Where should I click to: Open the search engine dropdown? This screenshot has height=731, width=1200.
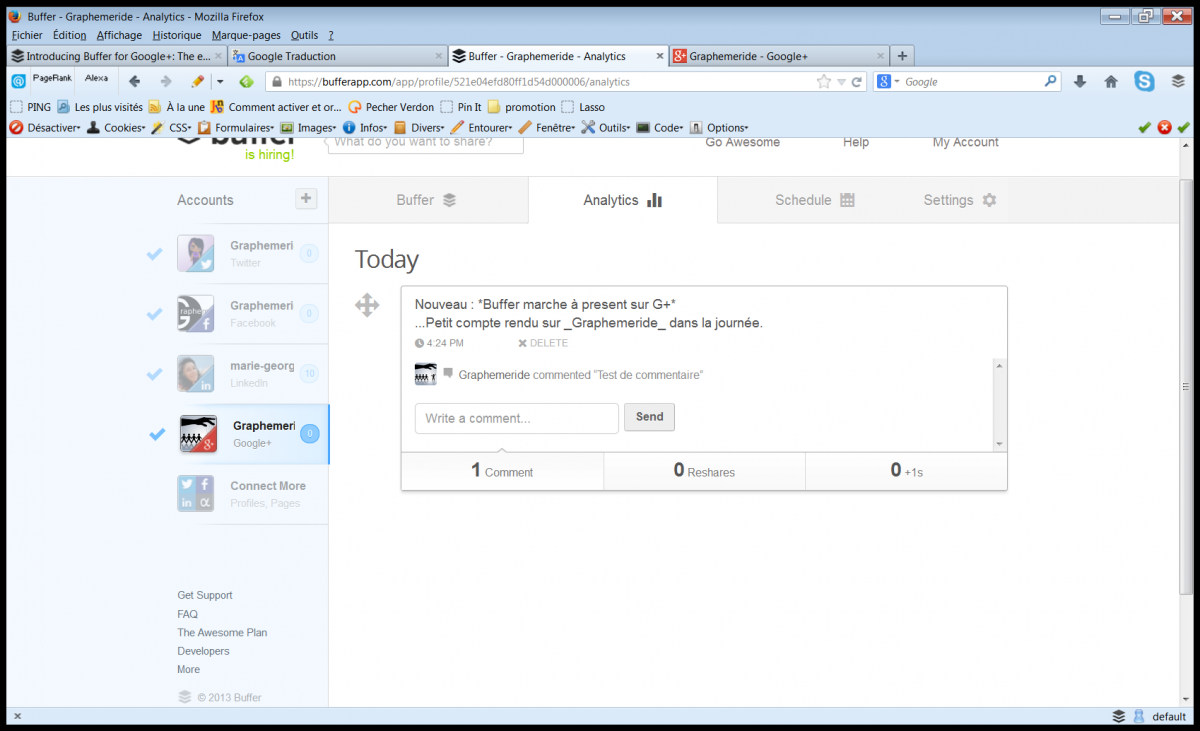[x=888, y=82]
